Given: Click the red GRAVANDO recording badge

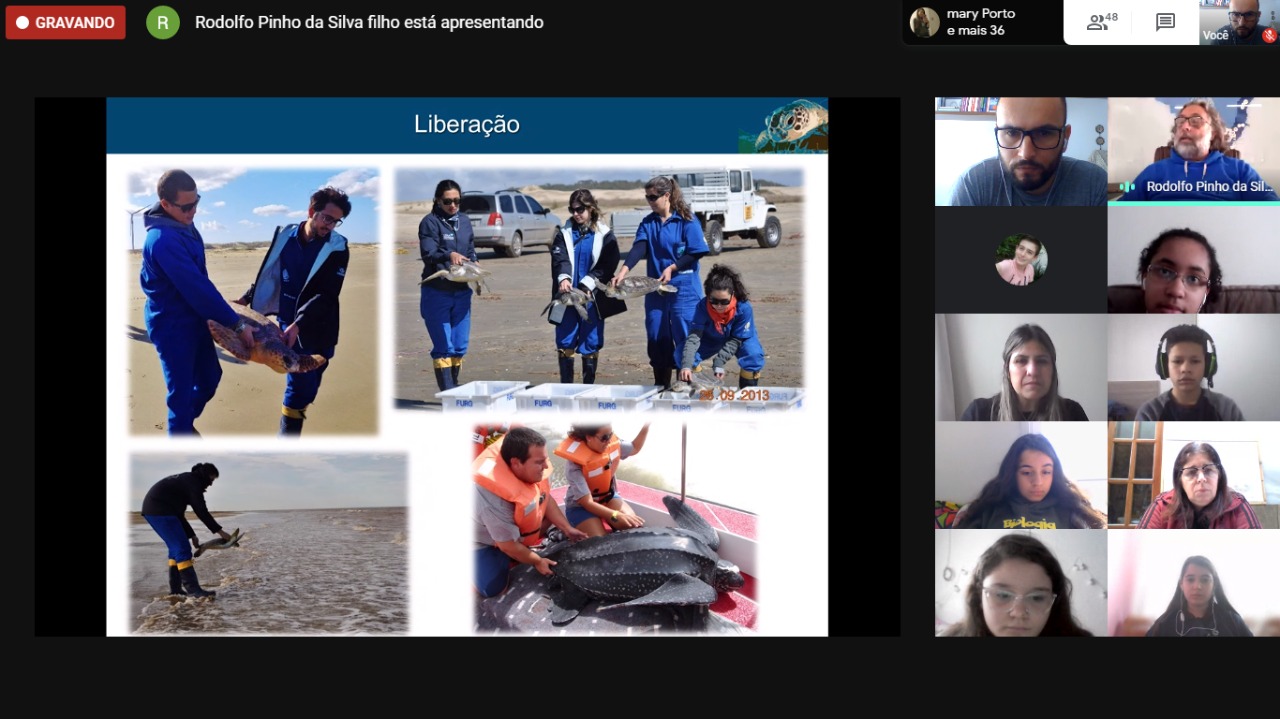Looking at the screenshot, I should click(x=66, y=22).
